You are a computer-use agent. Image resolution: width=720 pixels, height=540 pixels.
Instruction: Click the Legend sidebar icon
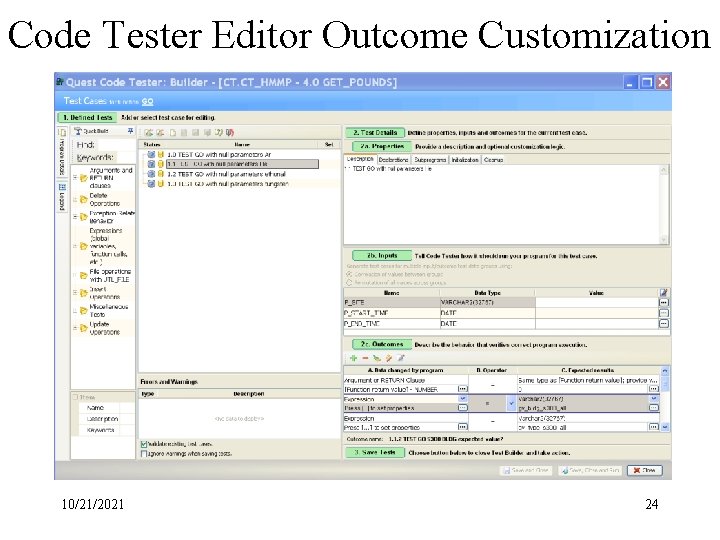pos(62,187)
